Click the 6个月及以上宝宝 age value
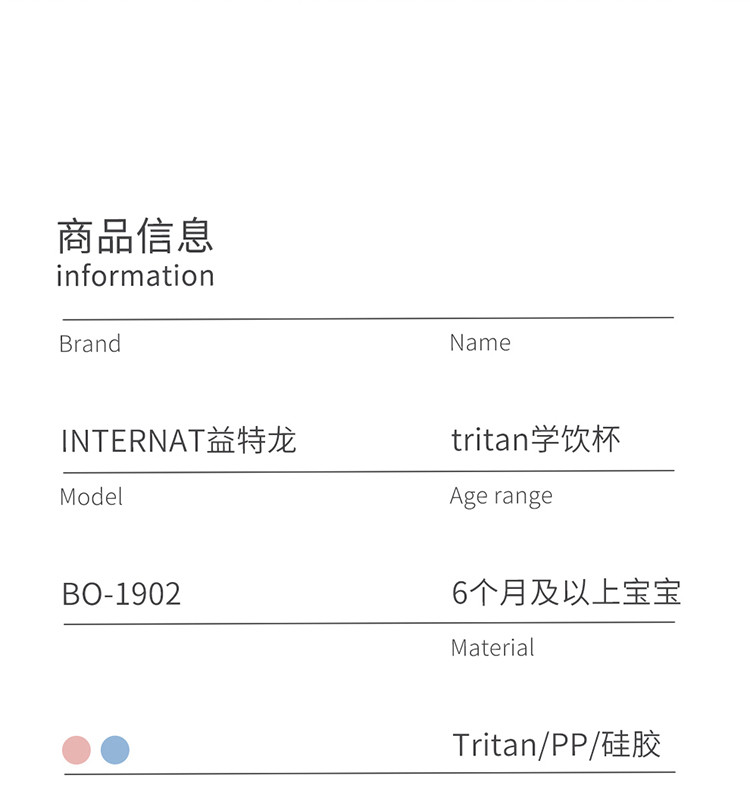This screenshot has width=750, height=803. tap(566, 593)
